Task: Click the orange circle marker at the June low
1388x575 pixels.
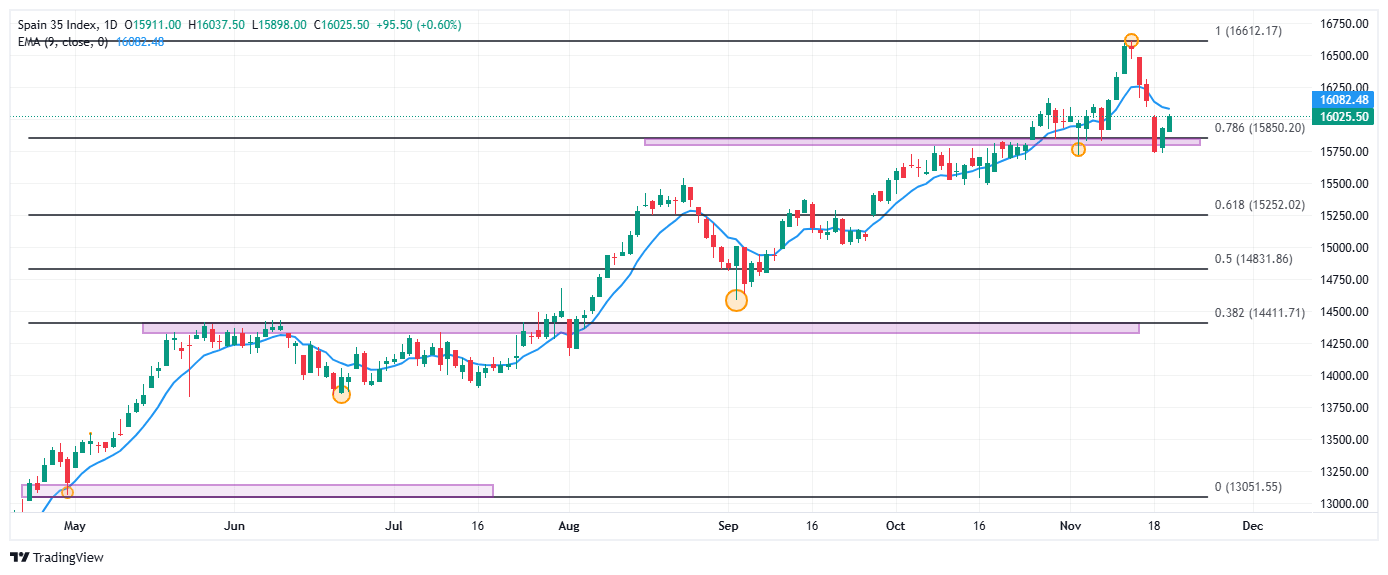Action: pos(341,395)
